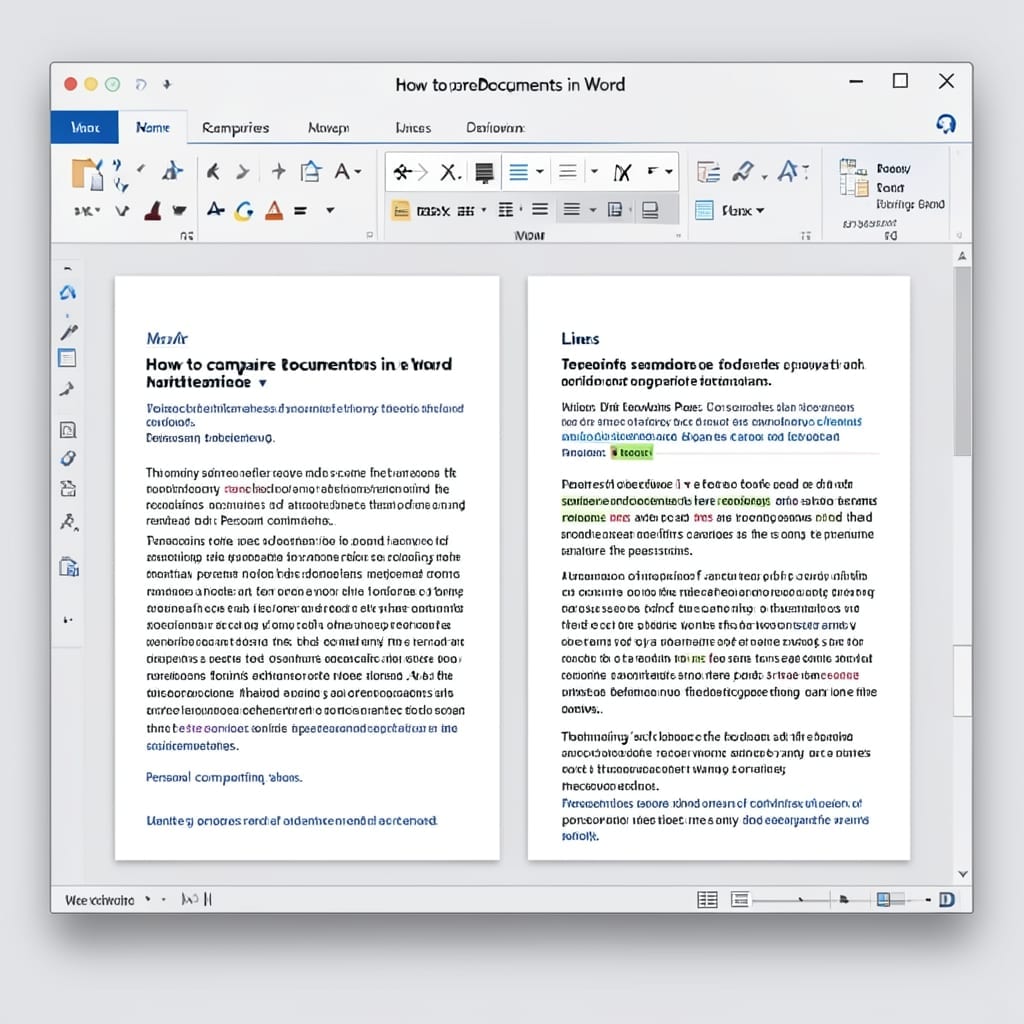Click the pushpin icon in left sidebar
This screenshot has width=1024, height=1024.
pyautogui.click(x=67, y=389)
